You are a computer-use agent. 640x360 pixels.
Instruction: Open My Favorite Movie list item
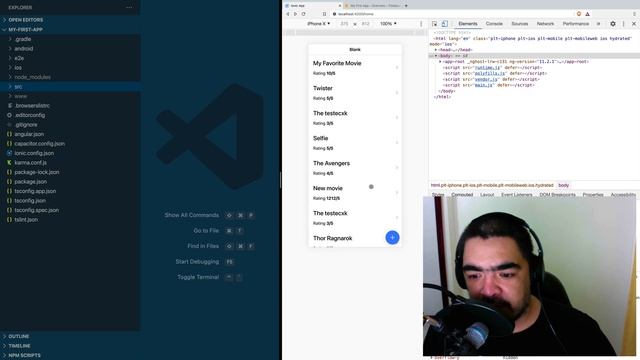pos(355,68)
